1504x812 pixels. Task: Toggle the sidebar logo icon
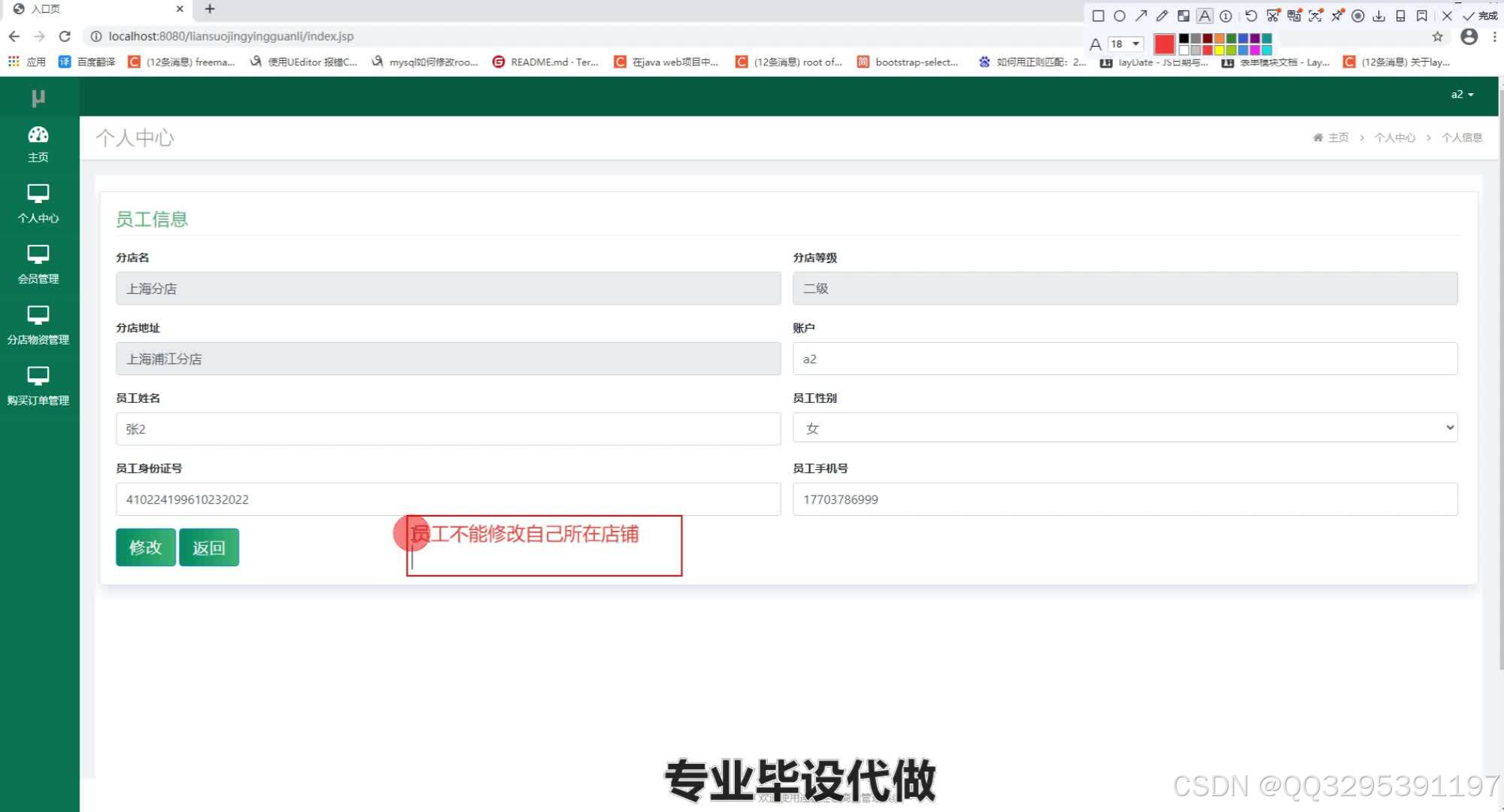click(38, 97)
